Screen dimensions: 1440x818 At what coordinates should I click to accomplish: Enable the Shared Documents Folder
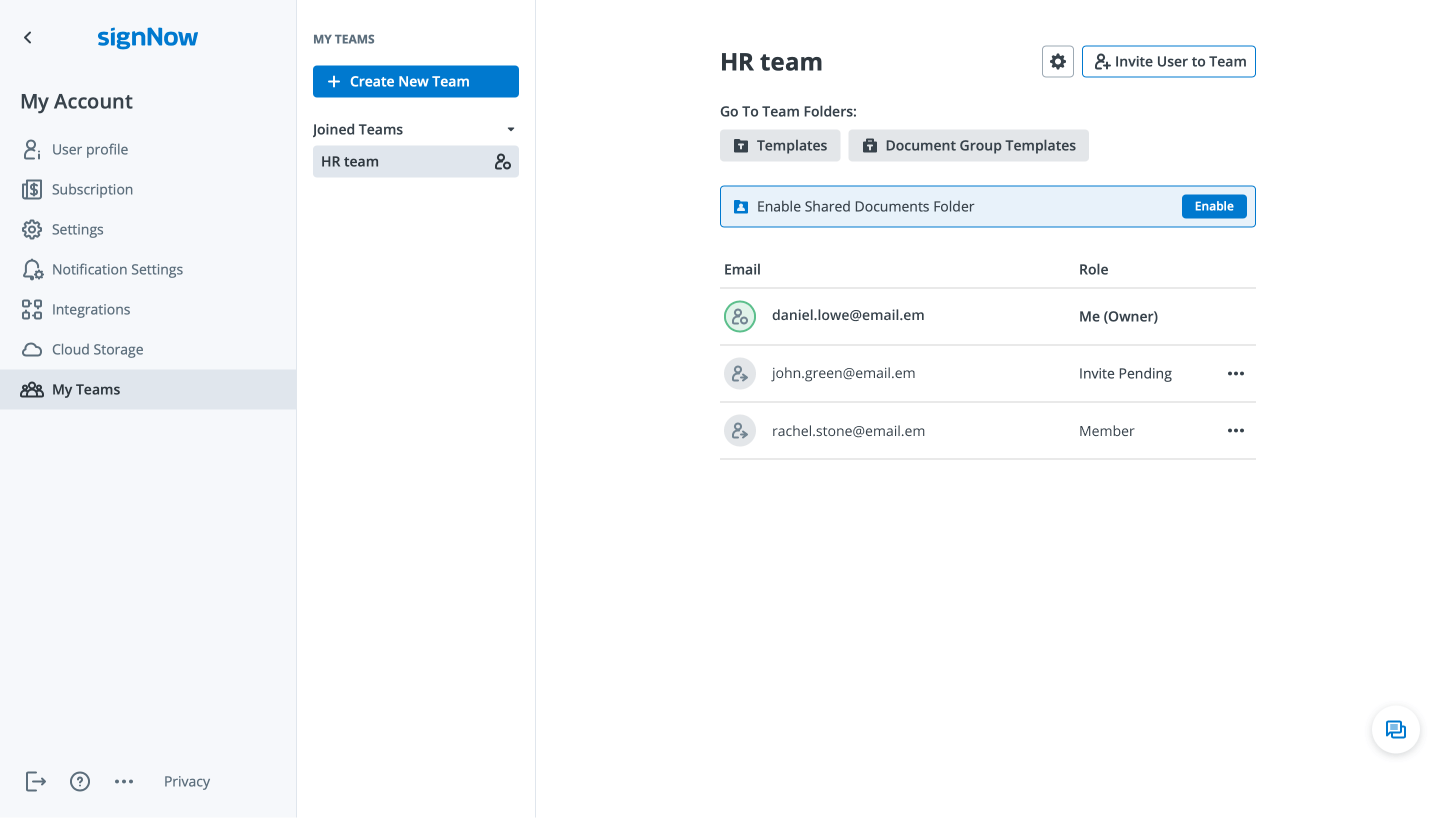1213,206
